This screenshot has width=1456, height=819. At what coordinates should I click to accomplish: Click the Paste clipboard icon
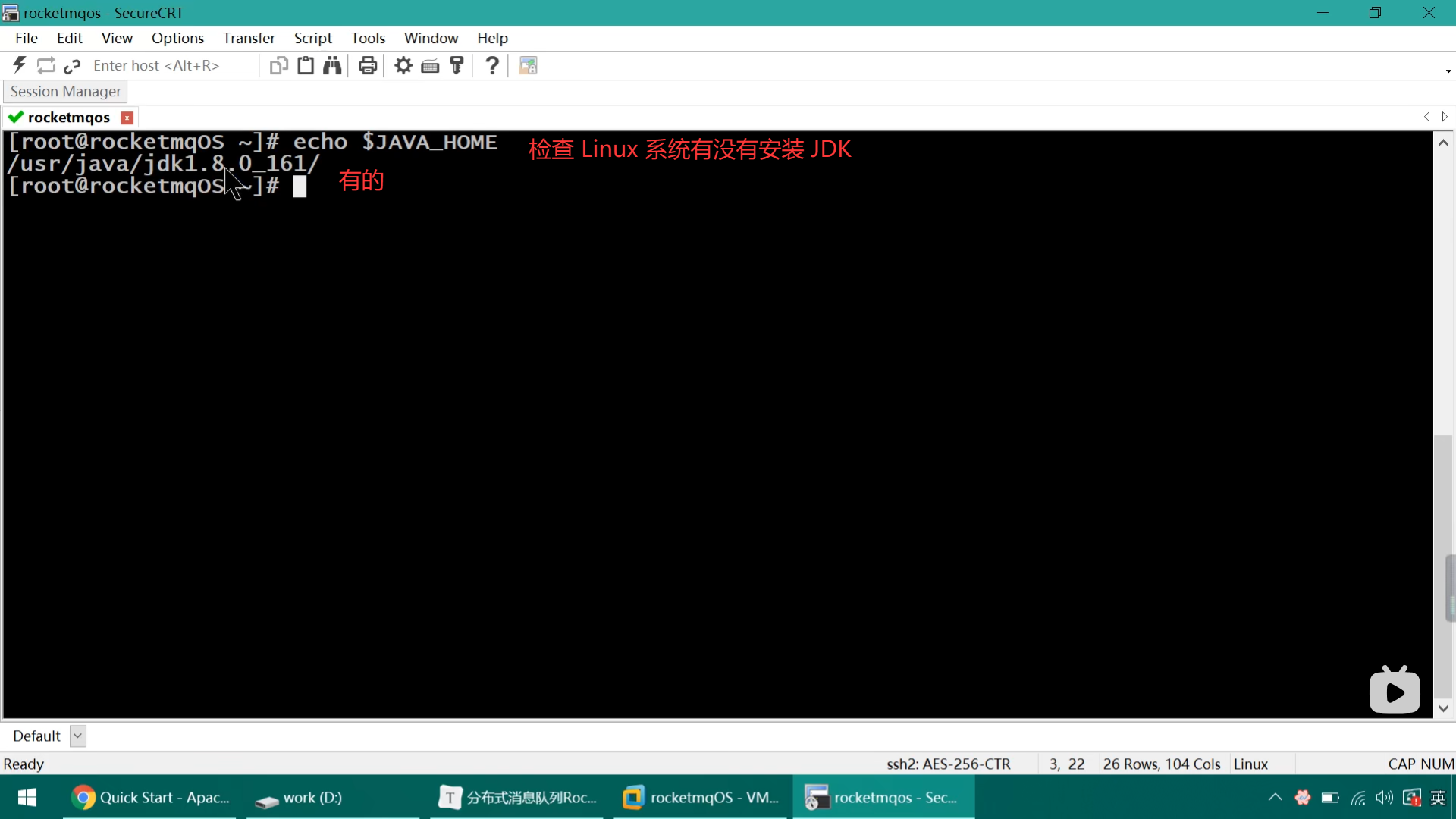[306, 66]
